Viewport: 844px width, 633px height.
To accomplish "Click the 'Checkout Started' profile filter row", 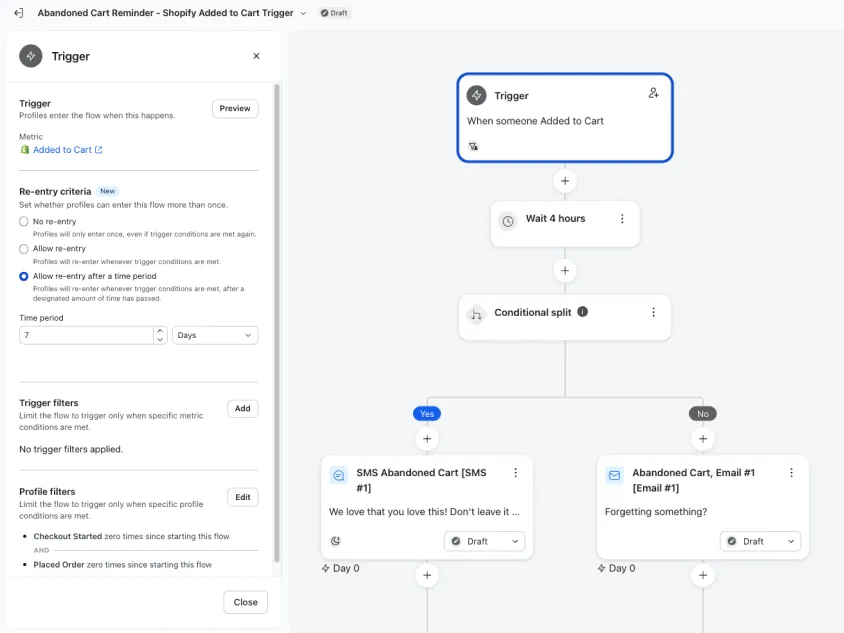I will 131,536.
